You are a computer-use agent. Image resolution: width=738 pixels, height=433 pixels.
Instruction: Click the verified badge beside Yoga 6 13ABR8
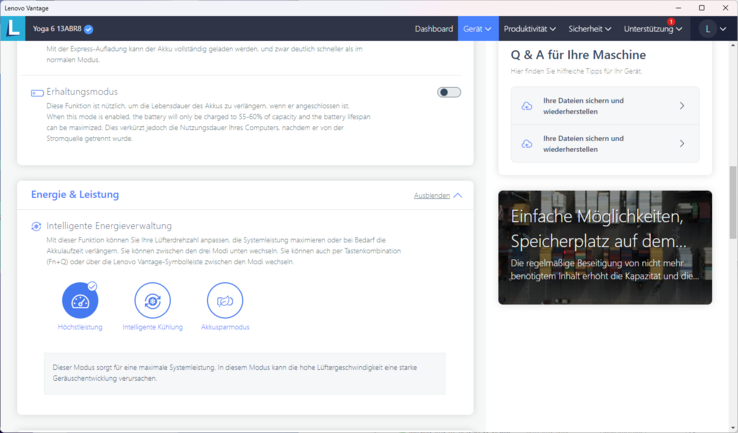tap(88, 29)
